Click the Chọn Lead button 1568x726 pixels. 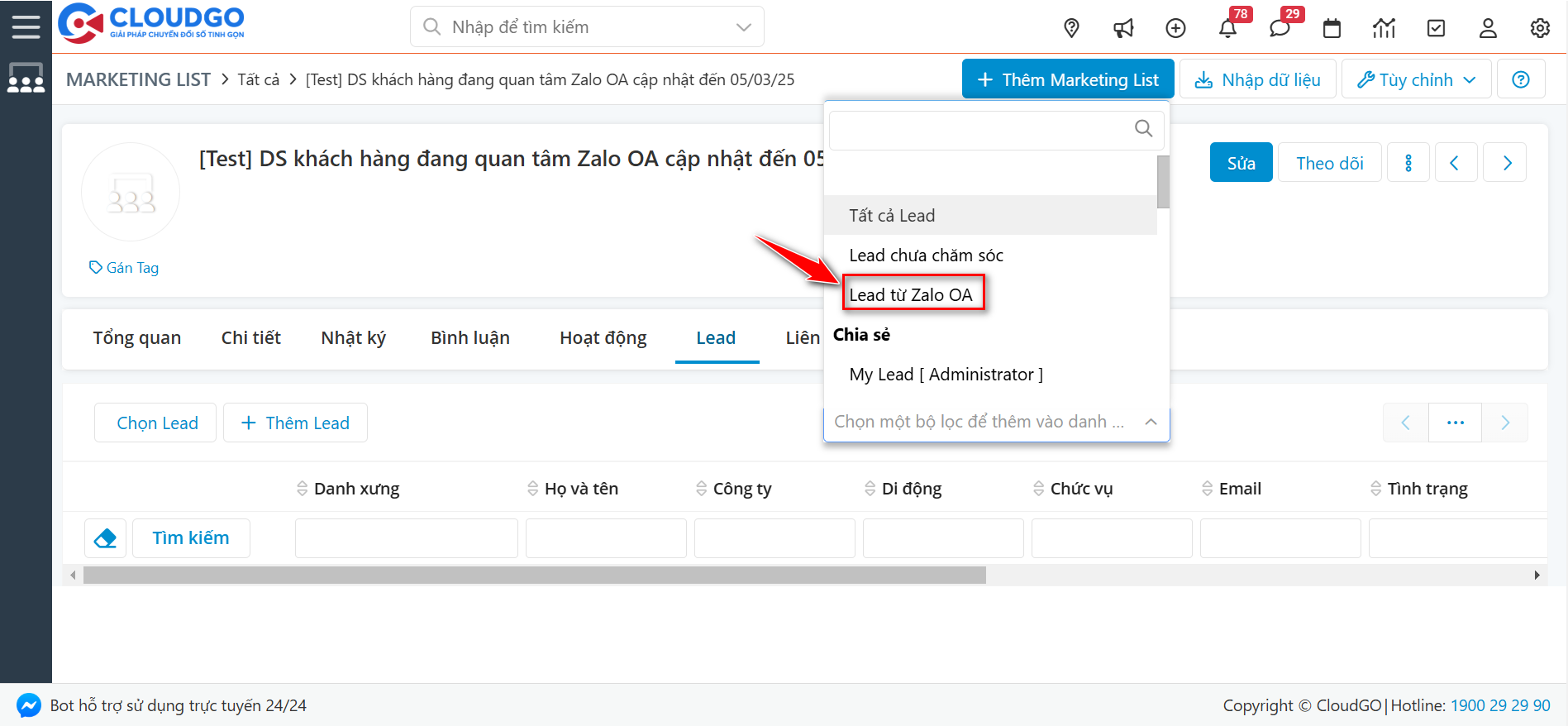(x=156, y=423)
